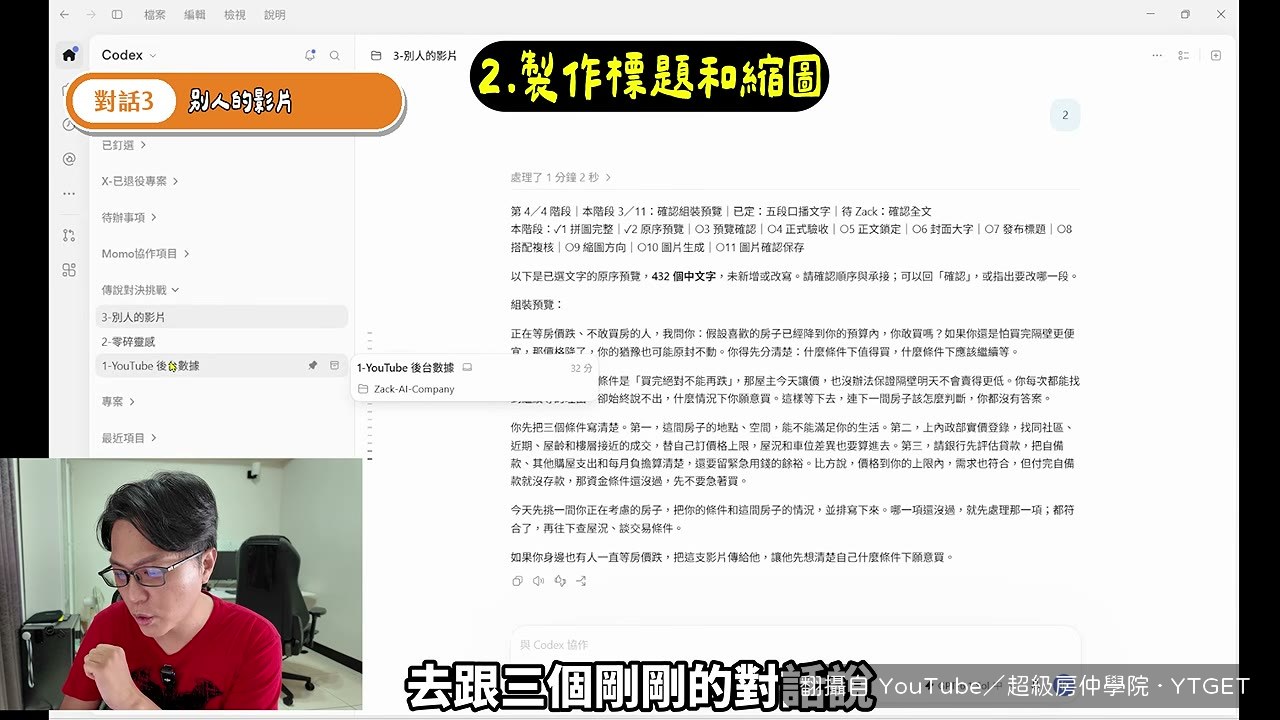Open the three-dot more icon in left rail
Image resolution: width=1280 pixels, height=720 pixels.
69,194
